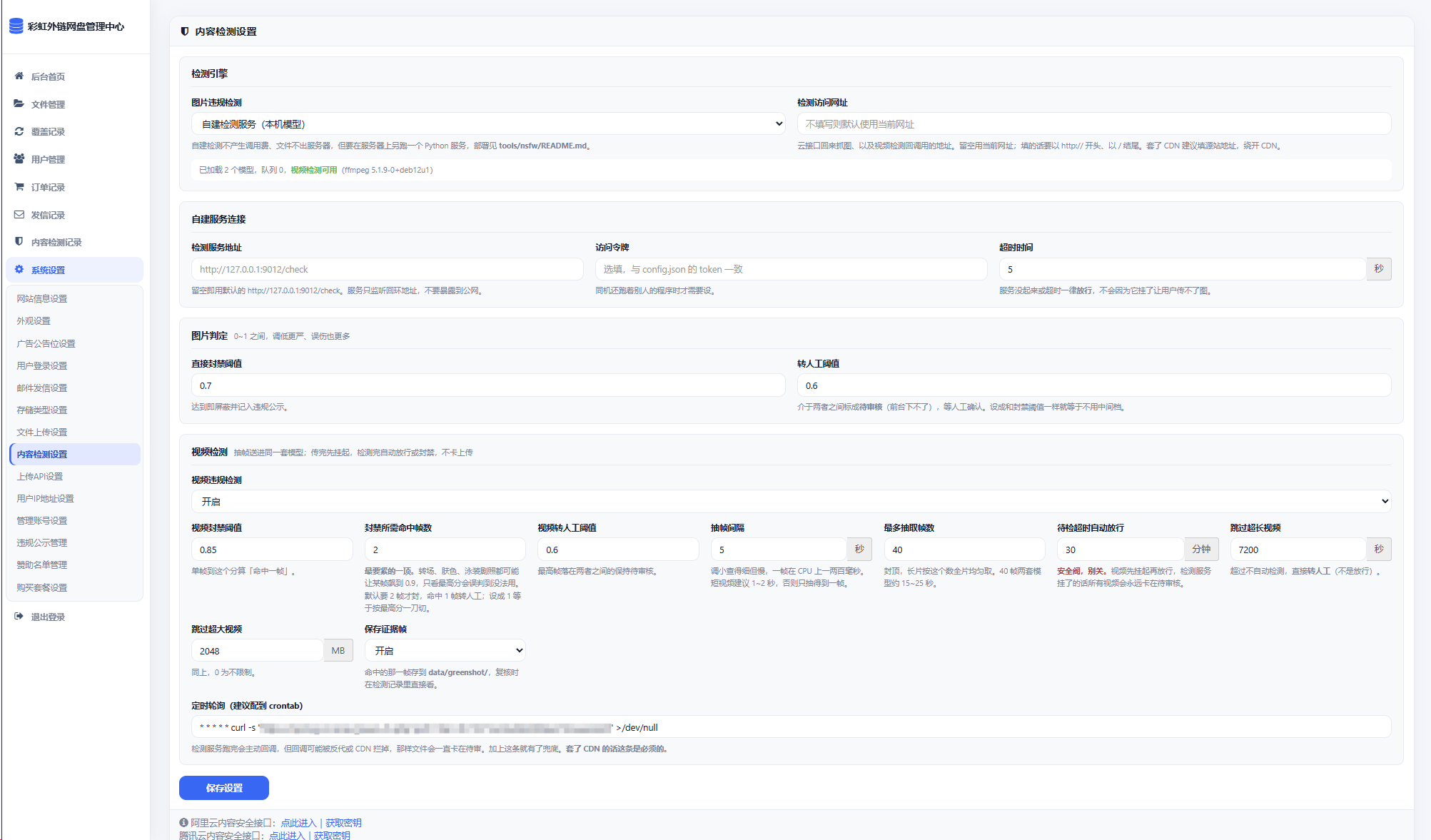Click the 保存设置 button
Image resolution: width=1431 pixels, height=840 pixels.
point(224,788)
